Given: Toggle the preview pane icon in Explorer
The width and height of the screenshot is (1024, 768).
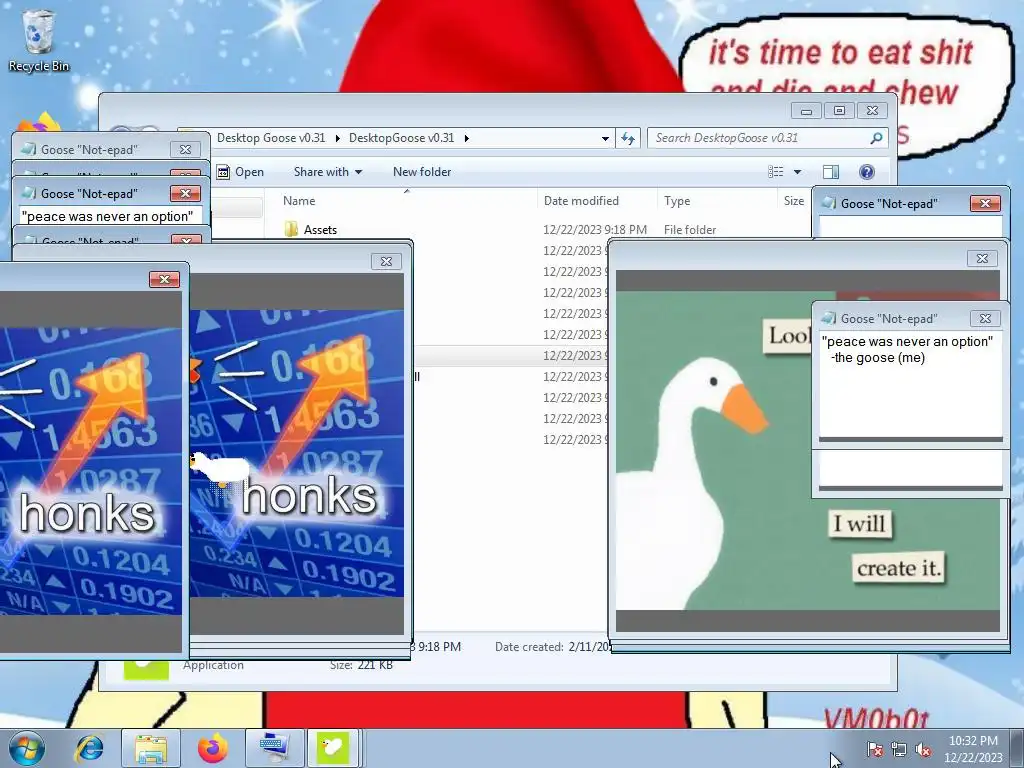Looking at the screenshot, I should pos(831,172).
